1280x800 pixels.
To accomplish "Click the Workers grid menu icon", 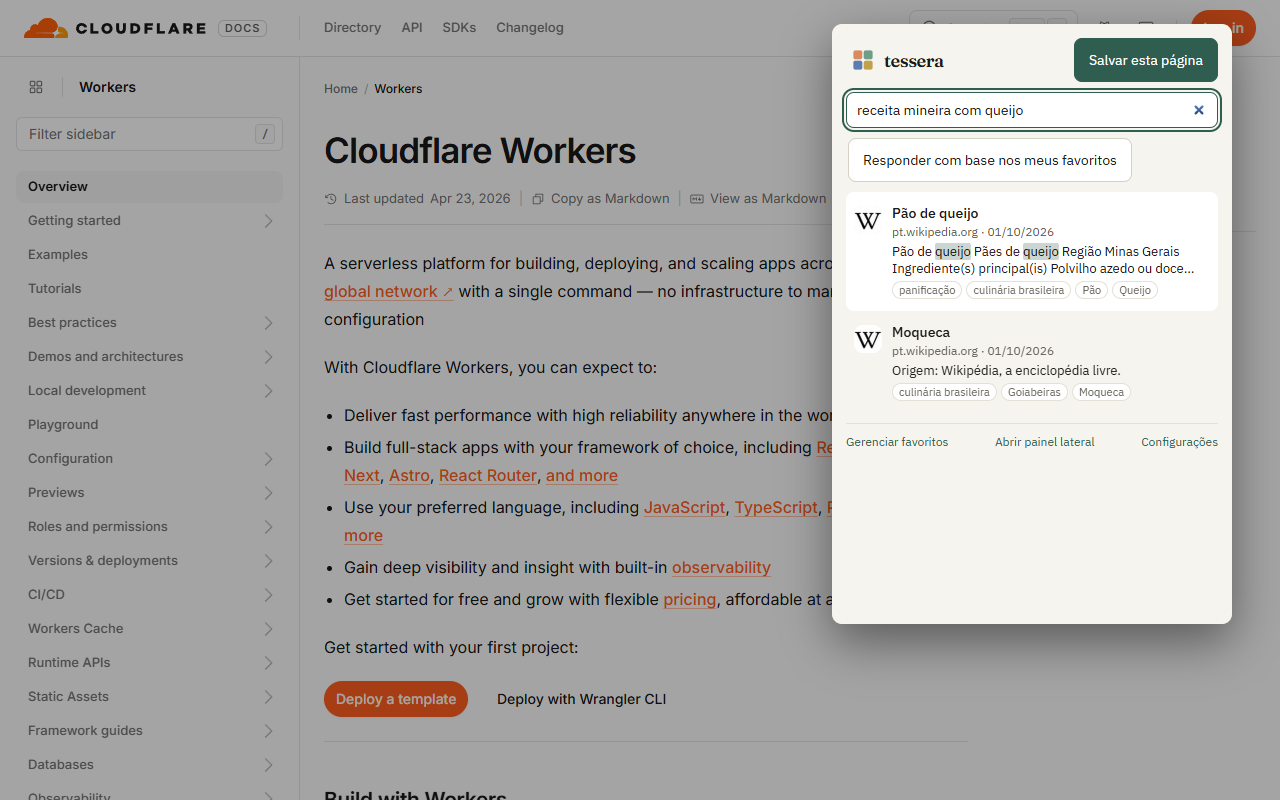I will pos(36,87).
